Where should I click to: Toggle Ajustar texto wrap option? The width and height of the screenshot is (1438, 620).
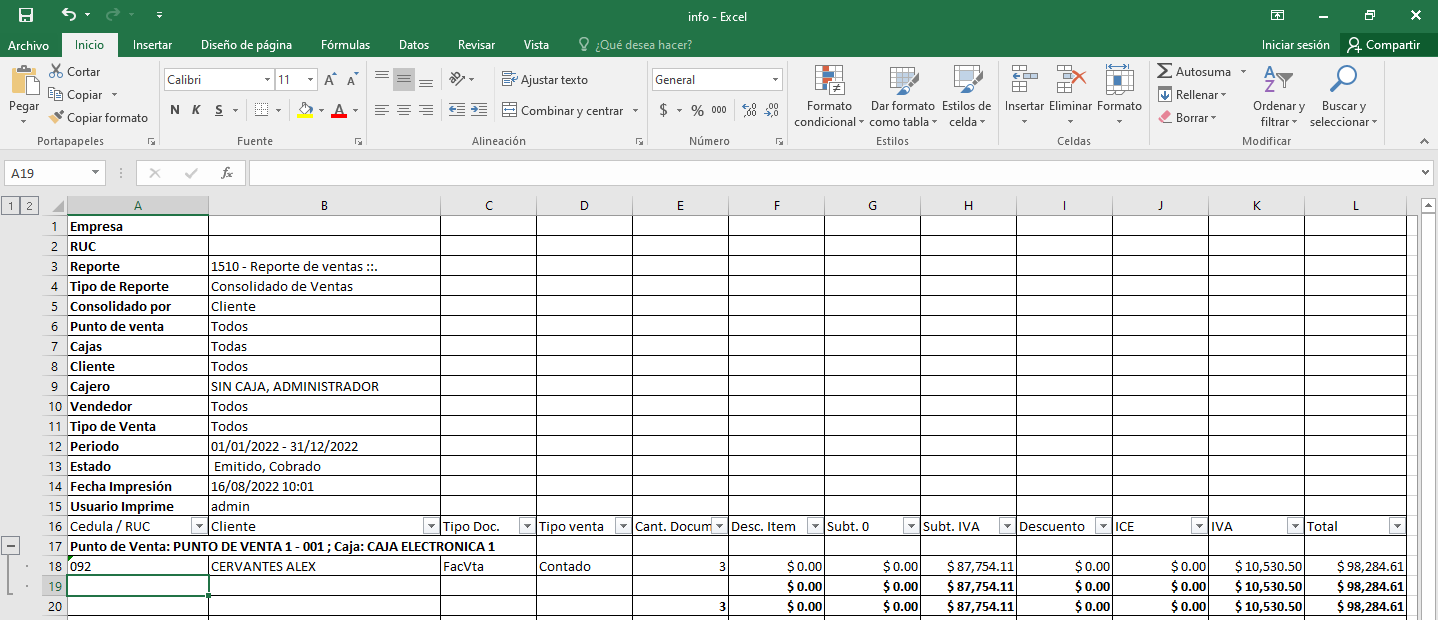coord(545,80)
